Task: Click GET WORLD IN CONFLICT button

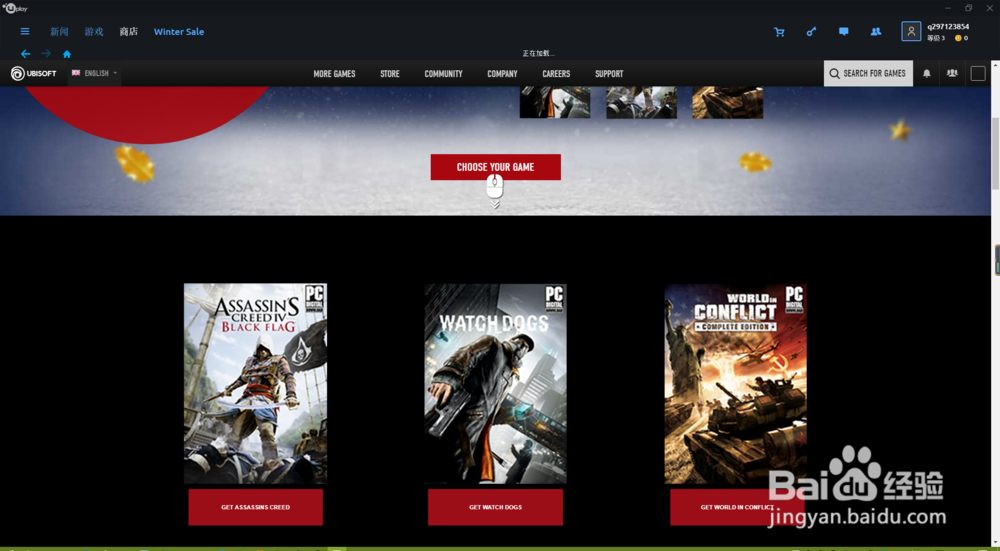Action: pos(737,507)
